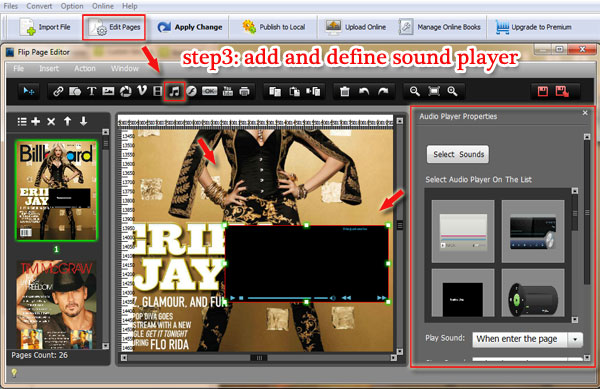Click the Select Sounds button
Viewport: 600px width, 389px height.
pyautogui.click(x=458, y=154)
